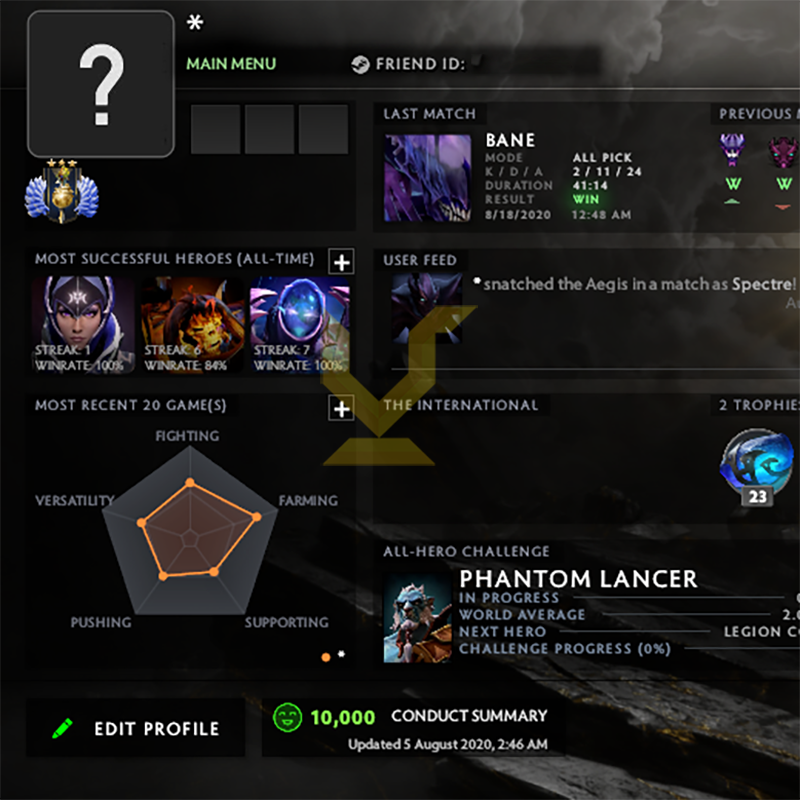Viewport: 800px width, 800px height.
Task: Expand Most Recent 20 Games with plus button
Action: click(x=341, y=408)
